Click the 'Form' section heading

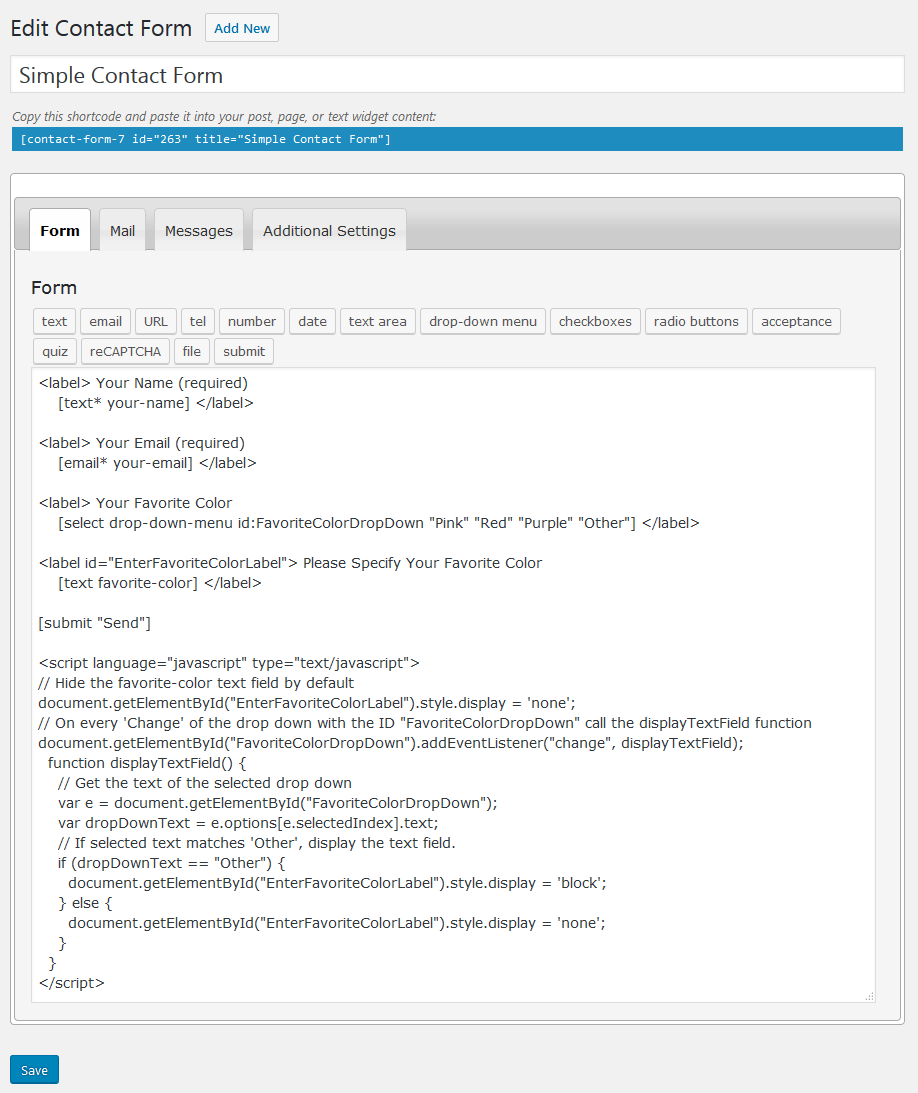coord(54,288)
